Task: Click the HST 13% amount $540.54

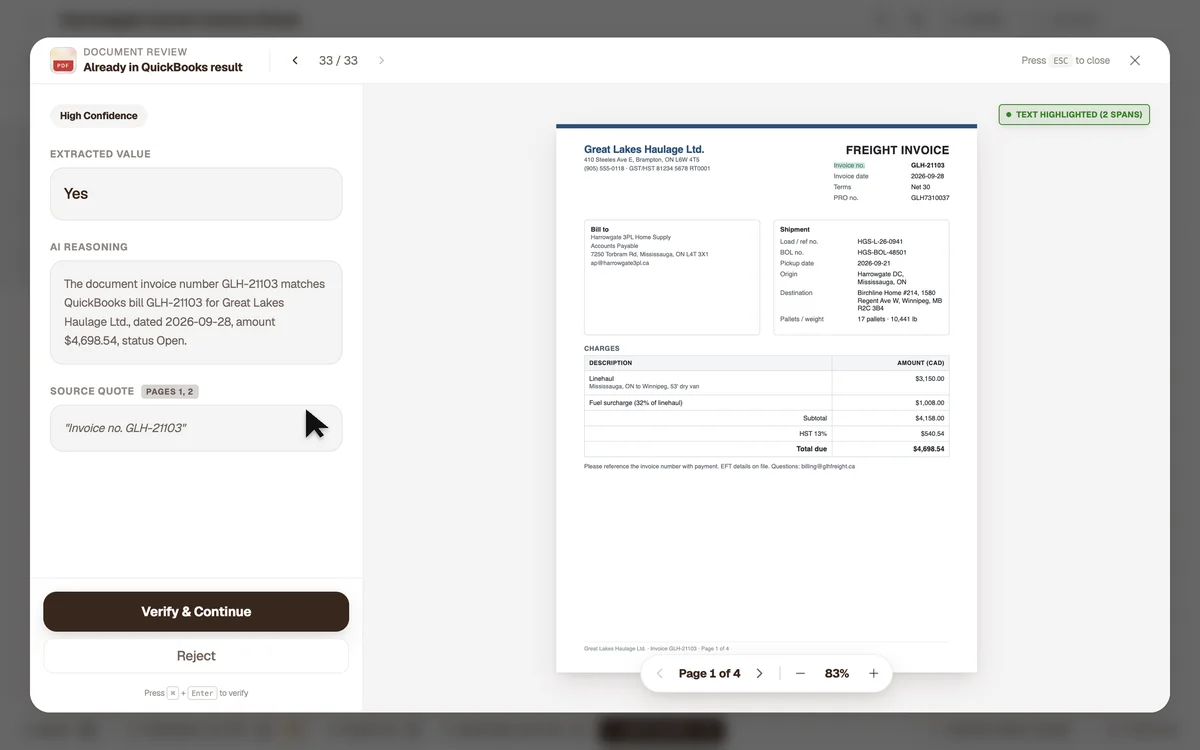Action: (x=932, y=434)
